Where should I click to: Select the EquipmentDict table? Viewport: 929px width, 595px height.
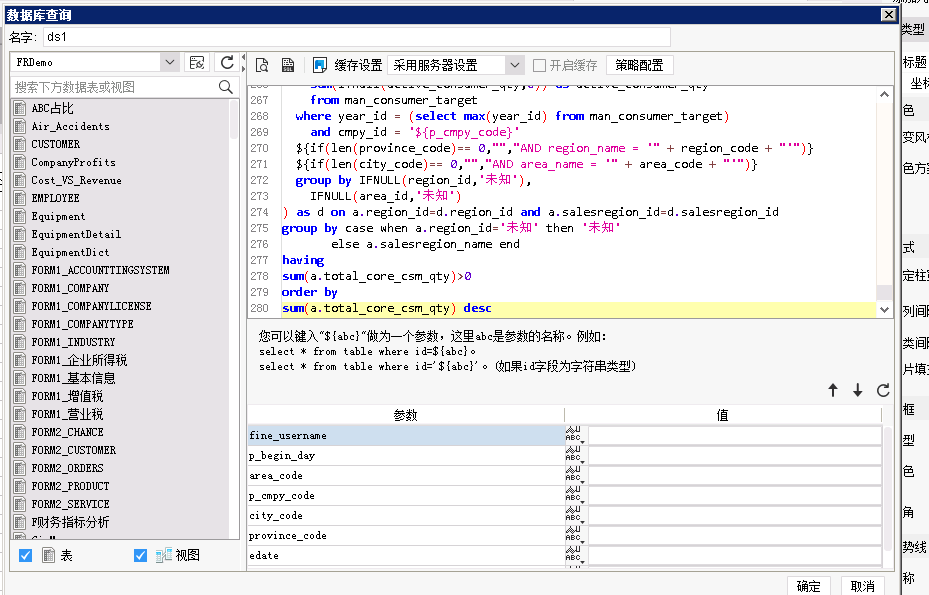click(70, 252)
